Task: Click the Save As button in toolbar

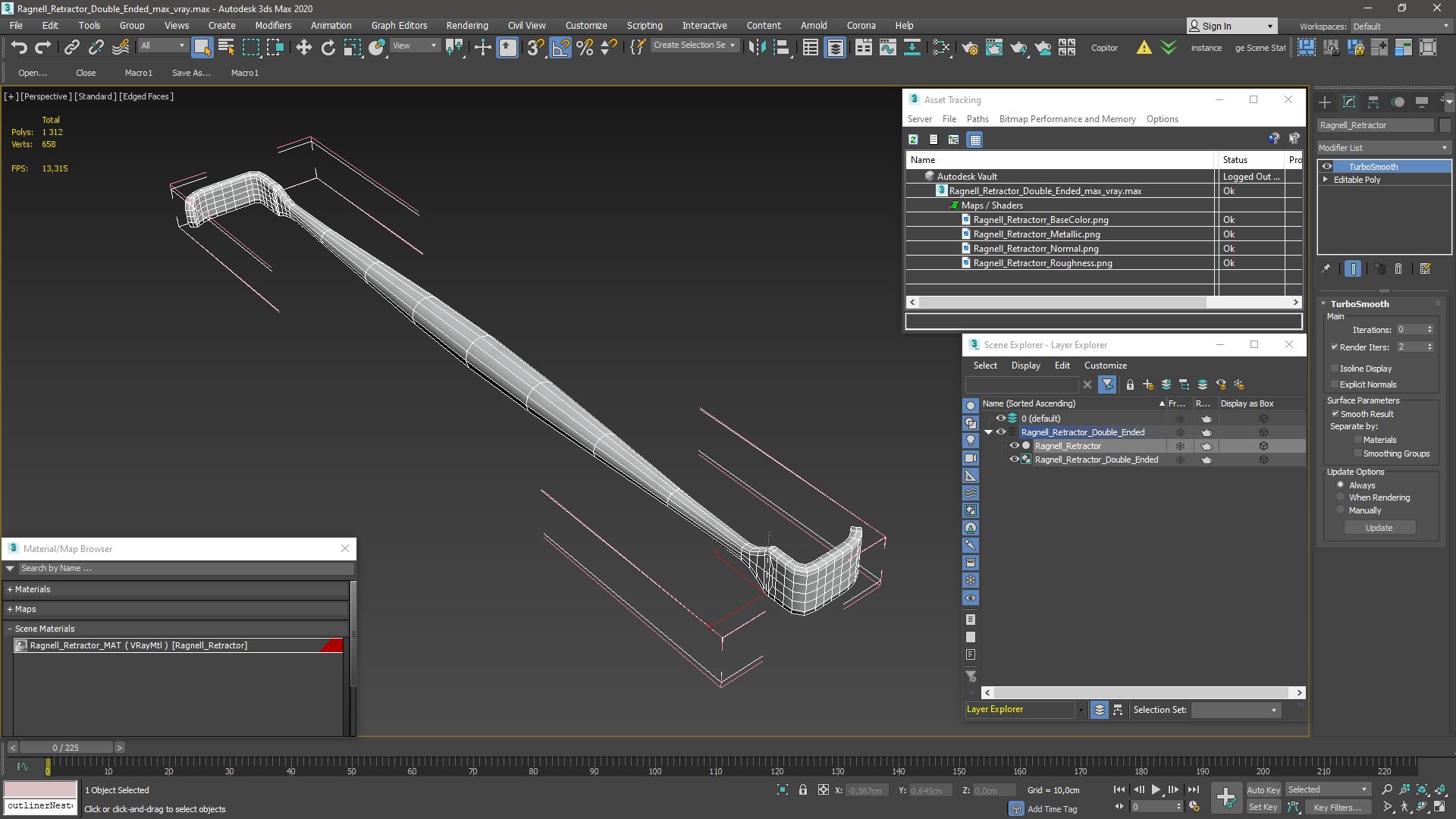Action: pos(191,72)
